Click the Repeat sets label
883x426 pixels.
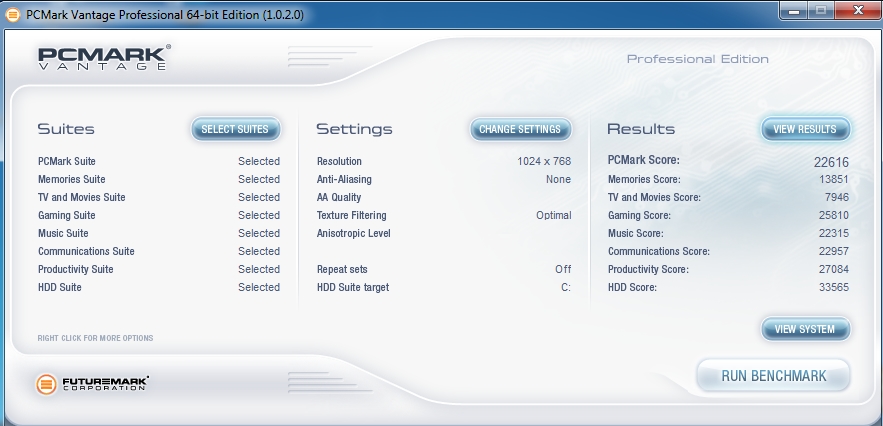(342, 269)
